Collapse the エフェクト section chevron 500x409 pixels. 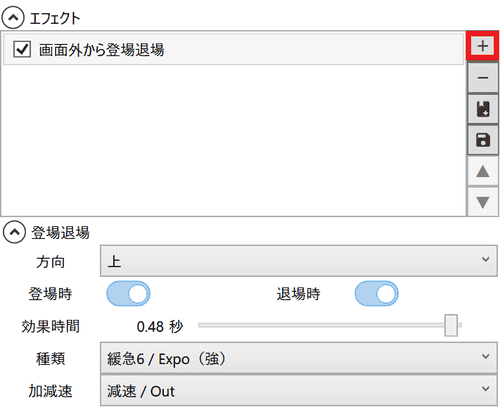coord(13,18)
